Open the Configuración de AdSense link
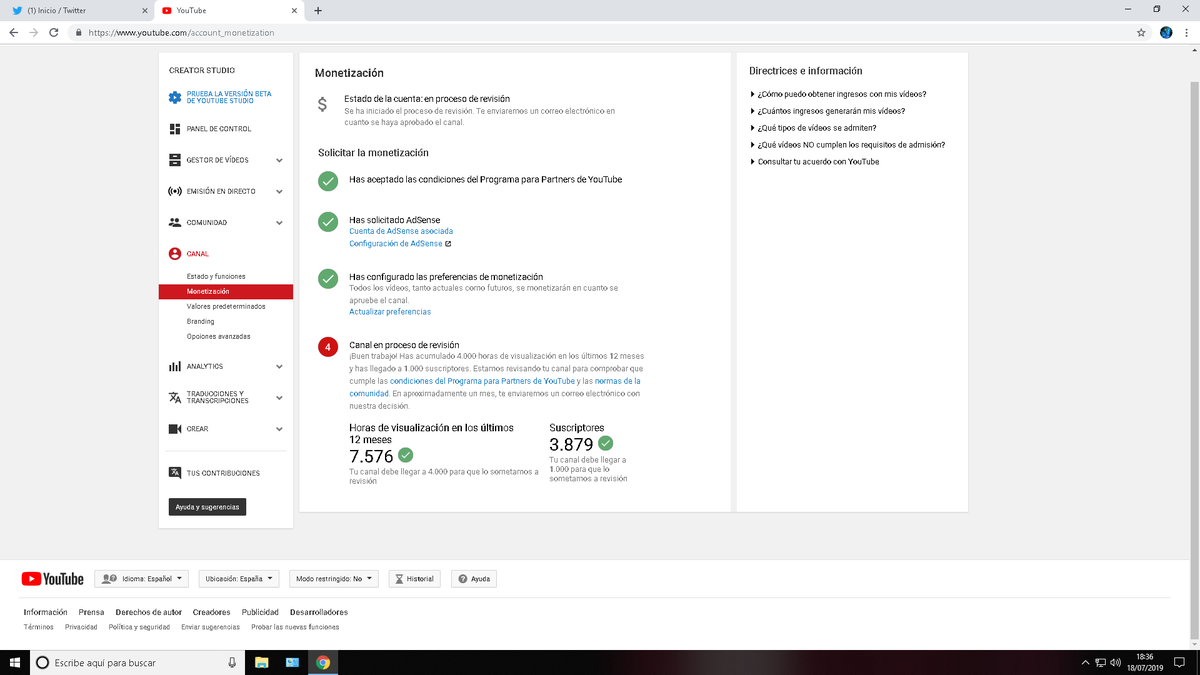 tap(396, 243)
